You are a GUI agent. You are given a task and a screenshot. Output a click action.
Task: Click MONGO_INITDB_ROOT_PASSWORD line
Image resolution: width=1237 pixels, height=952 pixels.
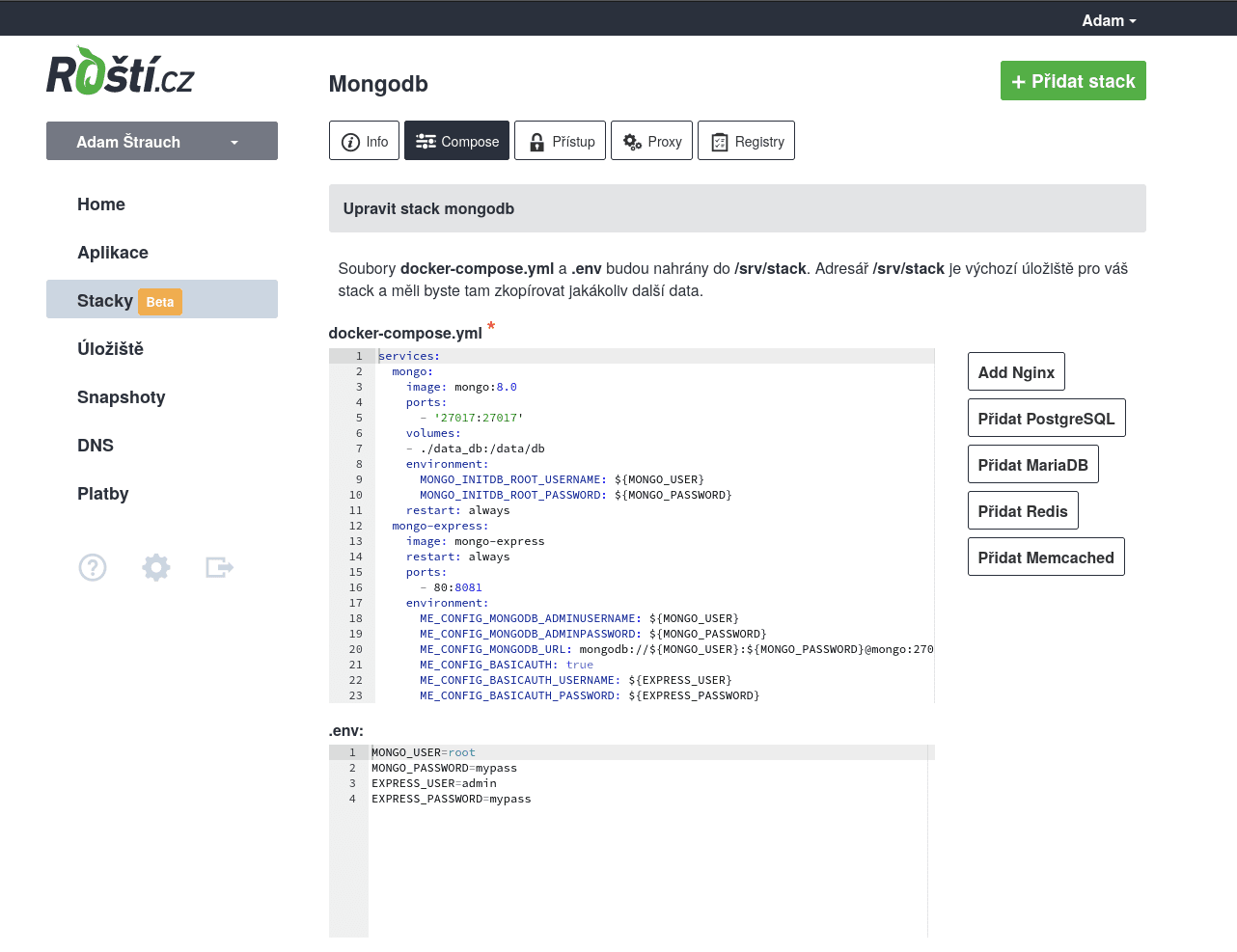tap(576, 495)
